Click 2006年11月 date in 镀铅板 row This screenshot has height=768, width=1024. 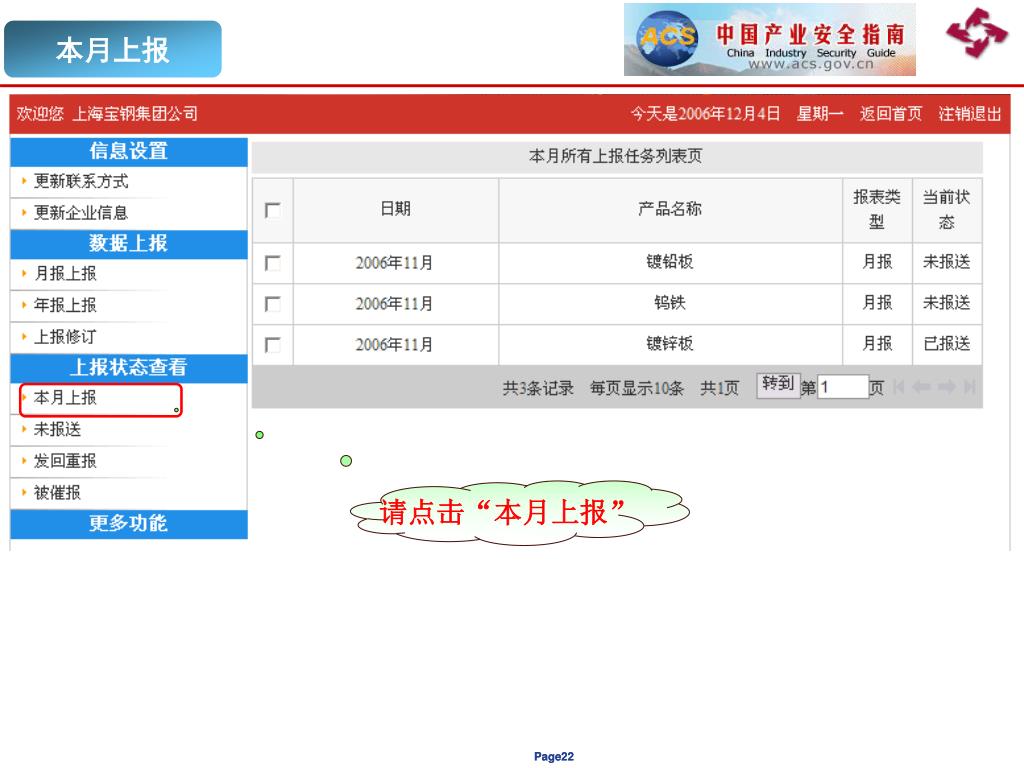pos(394,263)
